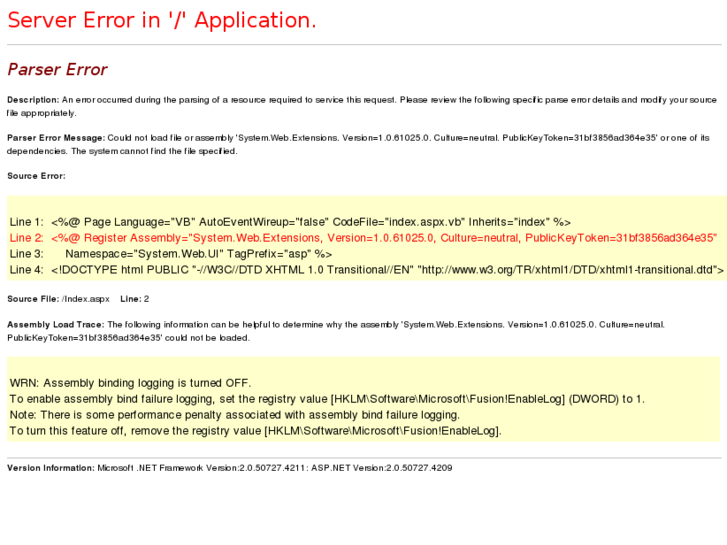Click the 'PublicKeyToken=31bf3856ad364e35' could not be loaded line

tap(128, 338)
